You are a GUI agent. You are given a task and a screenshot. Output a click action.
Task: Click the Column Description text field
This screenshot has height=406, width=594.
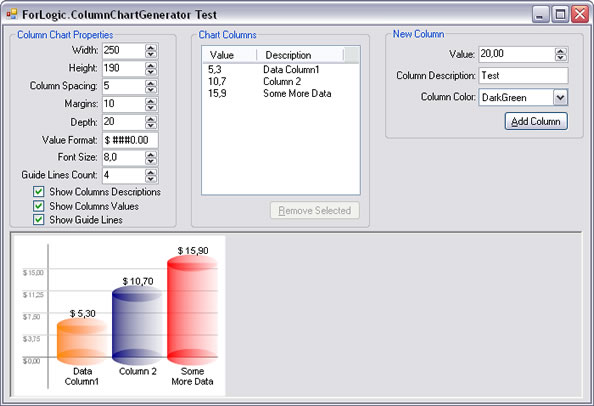[x=523, y=75]
